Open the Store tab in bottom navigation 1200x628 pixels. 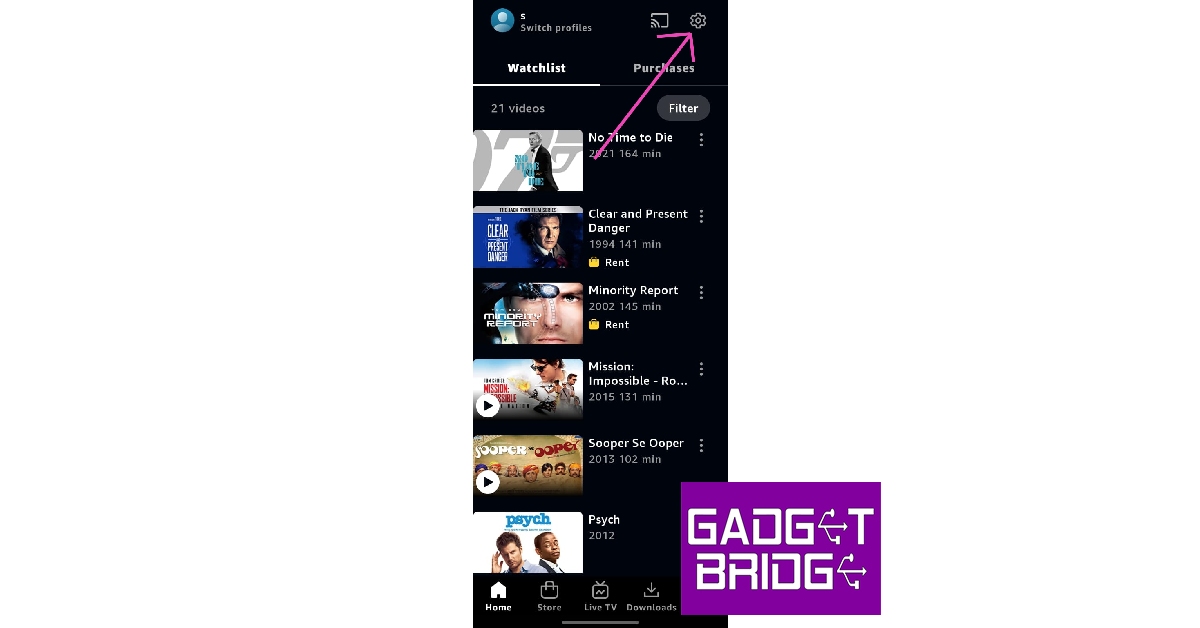pos(549,596)
